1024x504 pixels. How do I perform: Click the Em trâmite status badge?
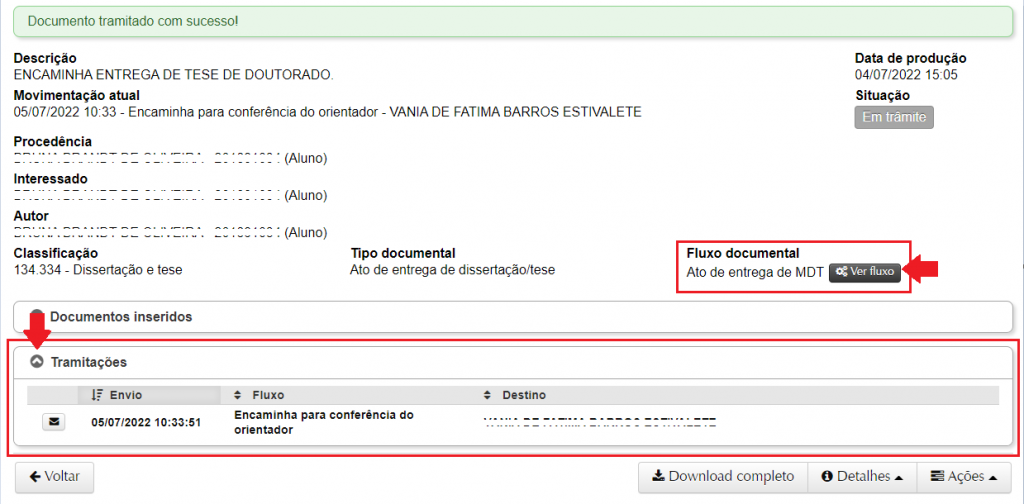893,118
